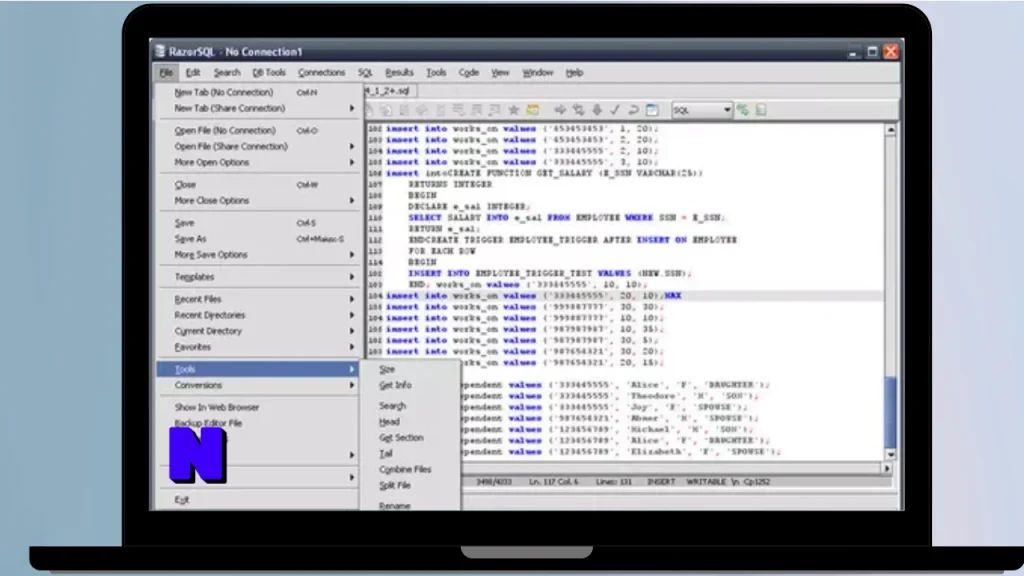Open the SQL menu in the menu bar

365,72
